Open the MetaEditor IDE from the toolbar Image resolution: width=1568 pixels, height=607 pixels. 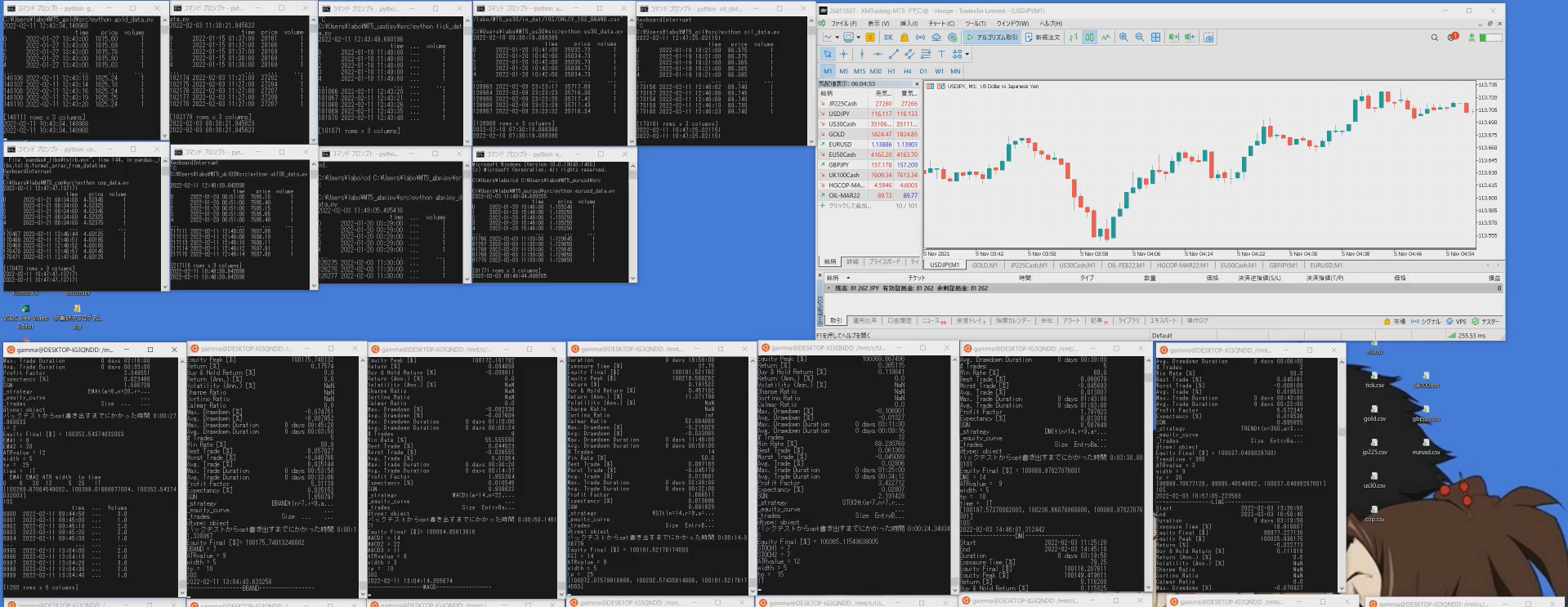point(888,38)
